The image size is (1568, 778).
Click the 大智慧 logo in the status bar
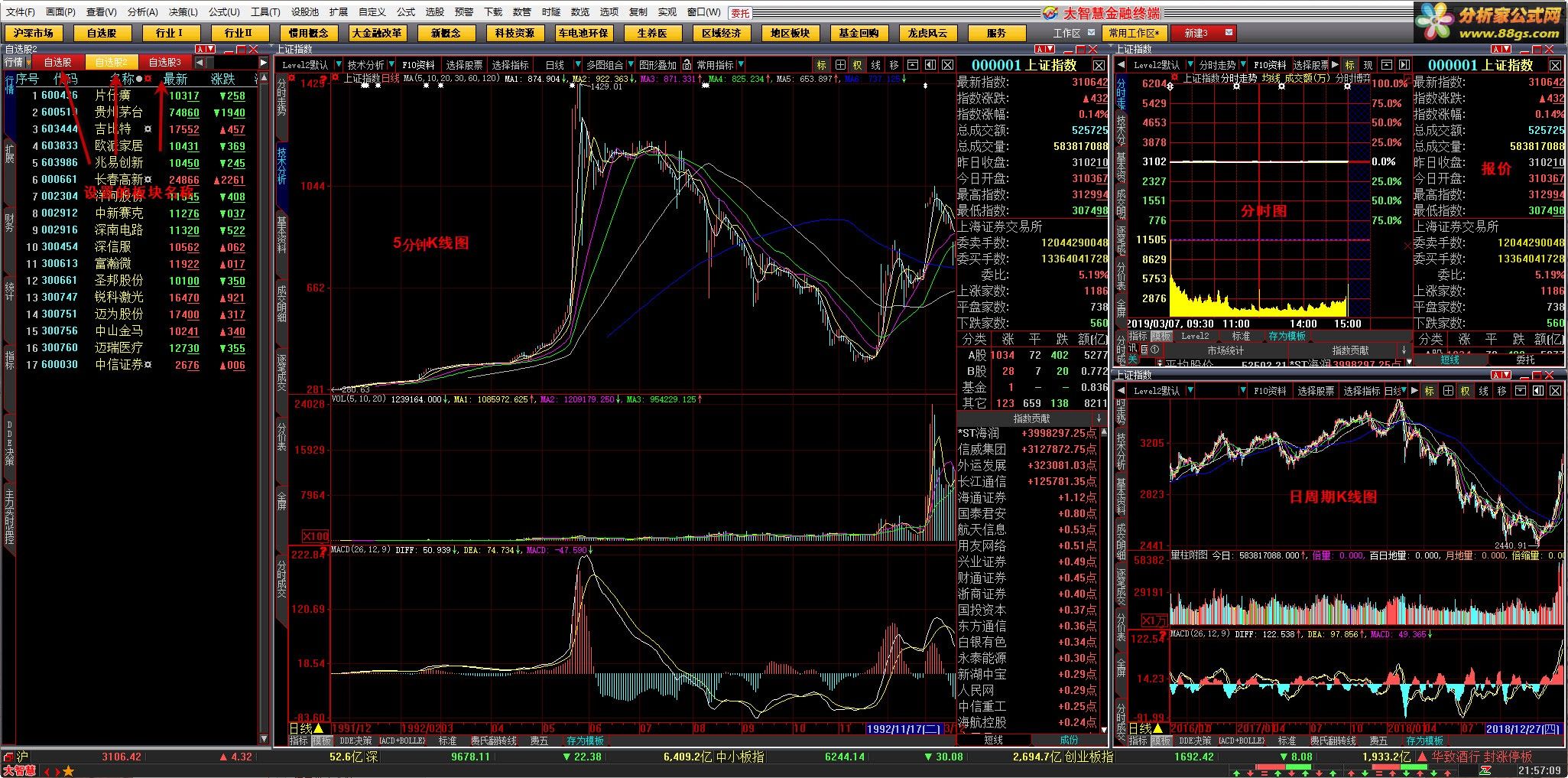click(18, 771)
